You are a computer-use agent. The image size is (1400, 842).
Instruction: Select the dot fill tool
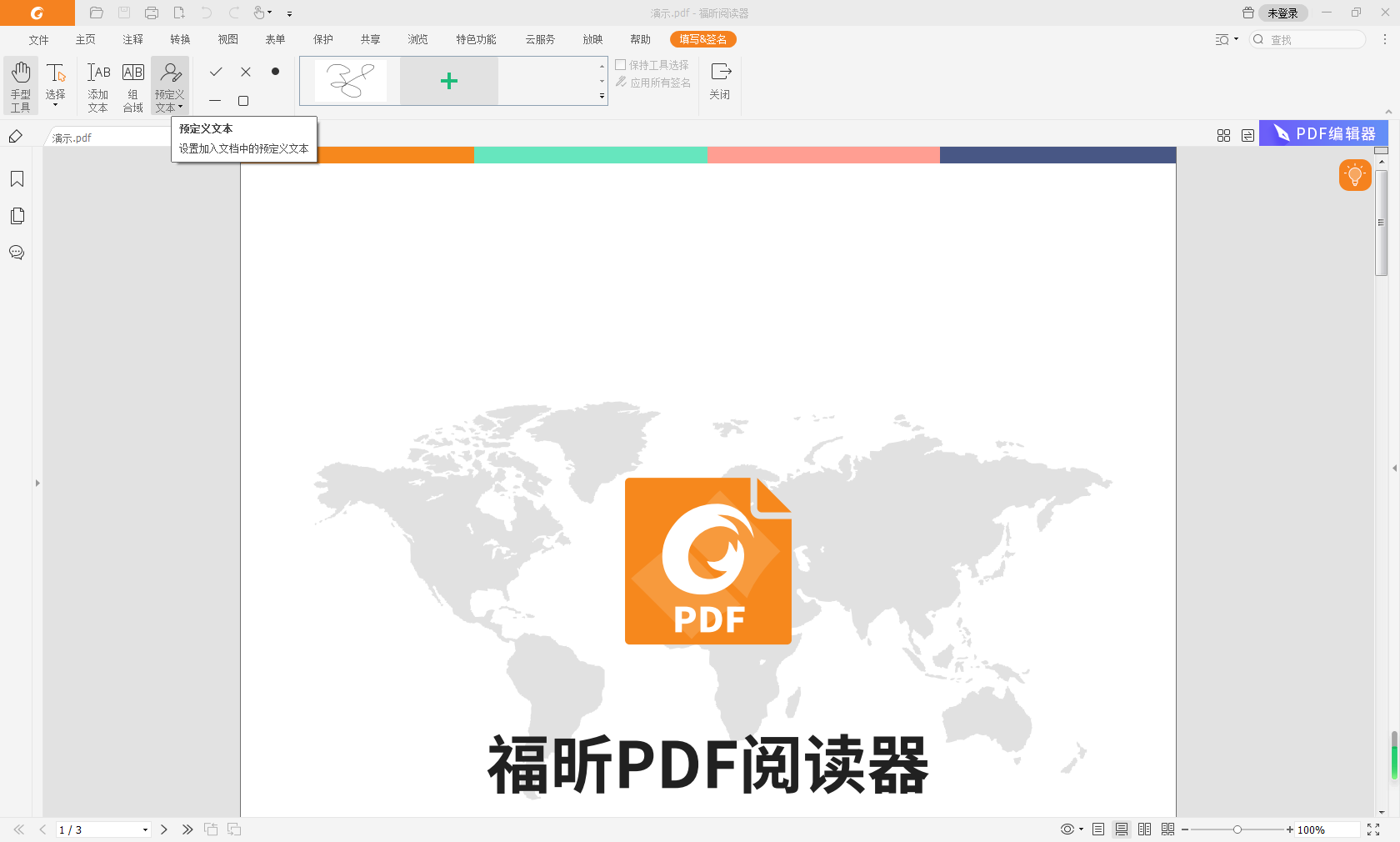(x=275, y=72)
